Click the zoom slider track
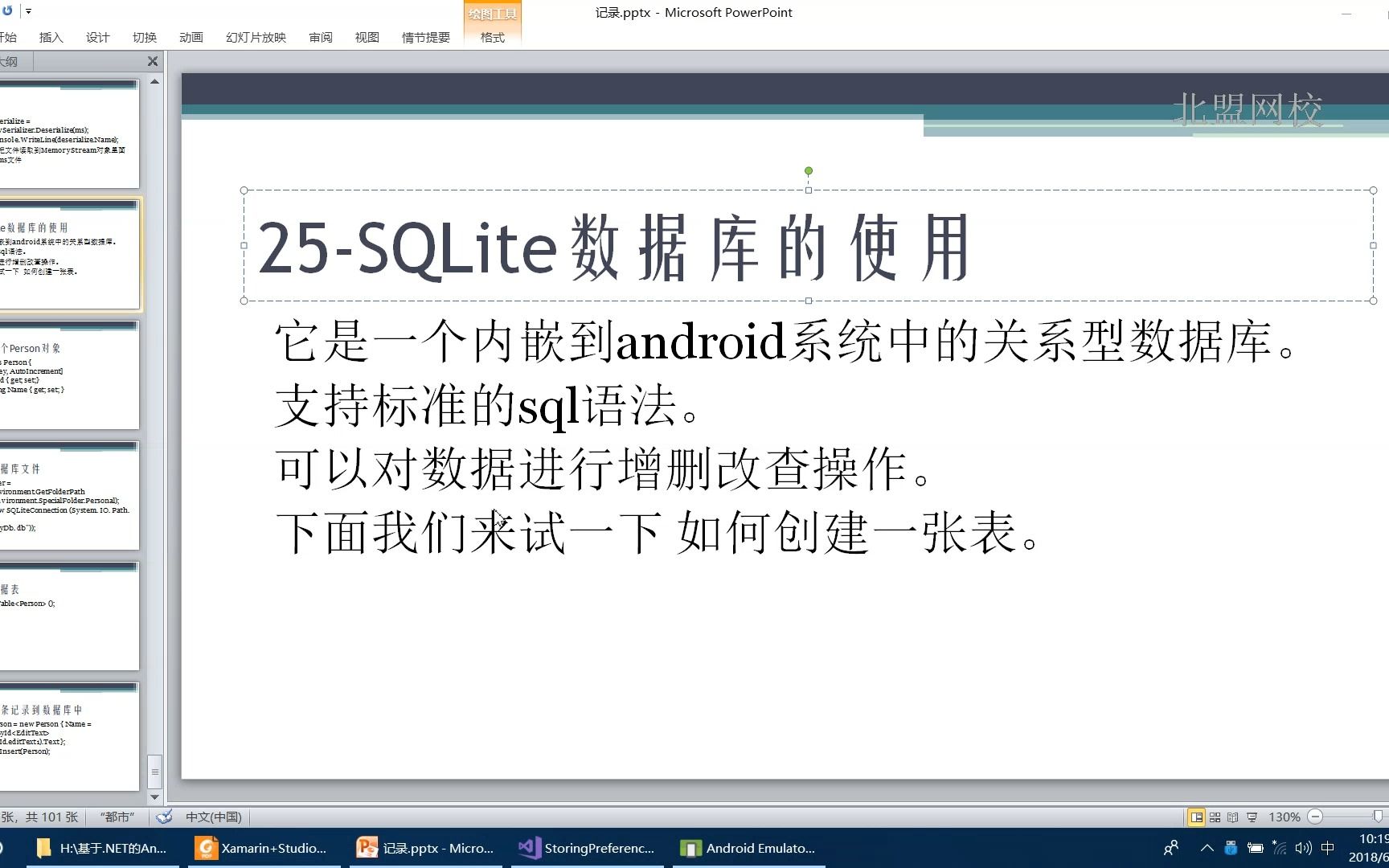 coord(1357,817)
